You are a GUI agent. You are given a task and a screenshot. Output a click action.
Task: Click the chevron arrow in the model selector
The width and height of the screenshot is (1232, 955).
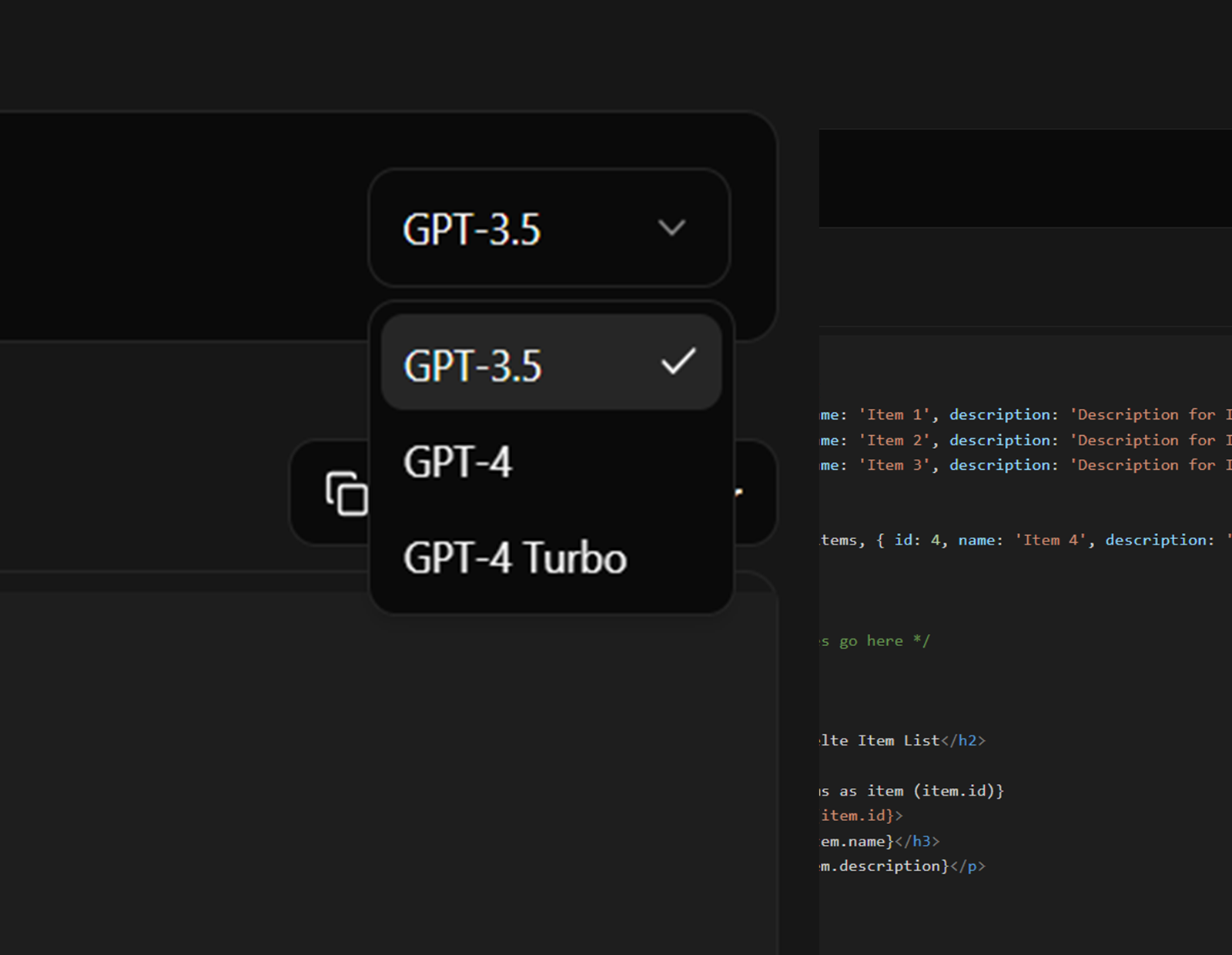point(671,228)
